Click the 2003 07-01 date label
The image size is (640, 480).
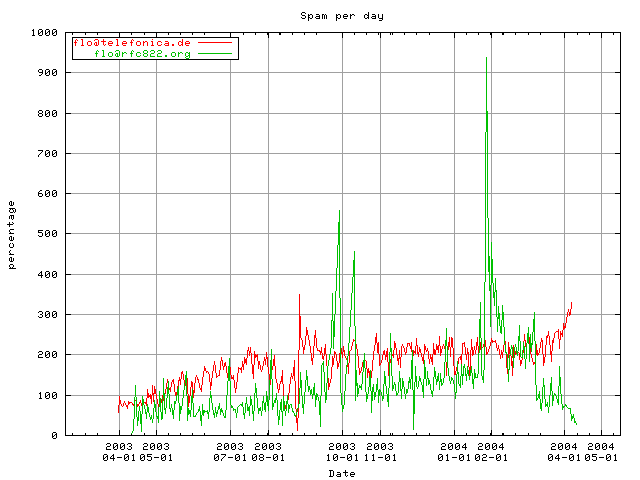230,452
